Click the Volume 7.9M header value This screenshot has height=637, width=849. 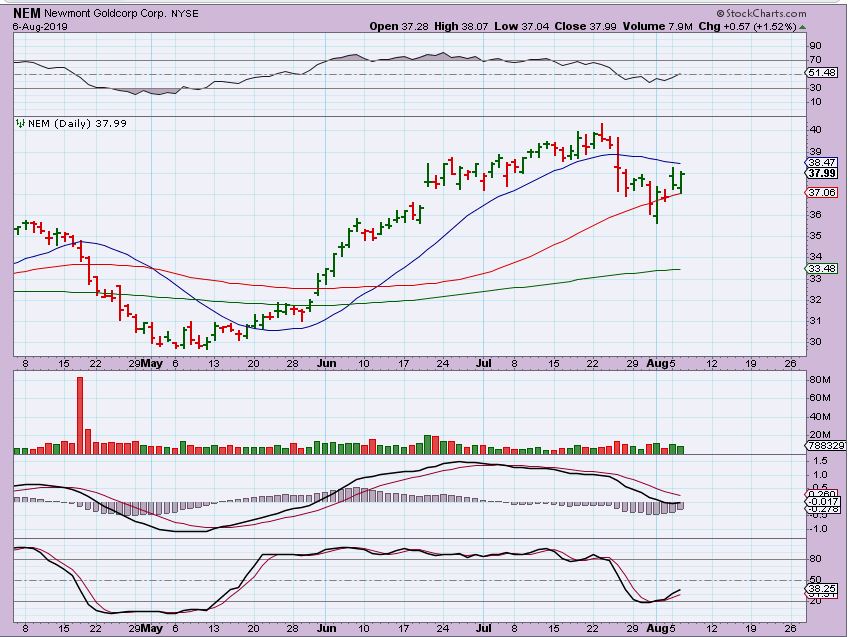coord(657,26)
